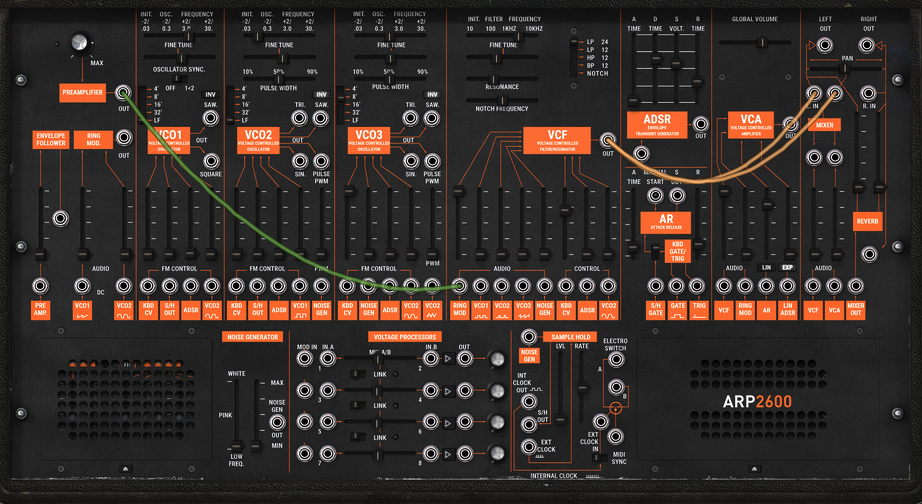Click the VCO1 octave range selector switch
This screenshot has height=504, width=922.
pos(142,104)
